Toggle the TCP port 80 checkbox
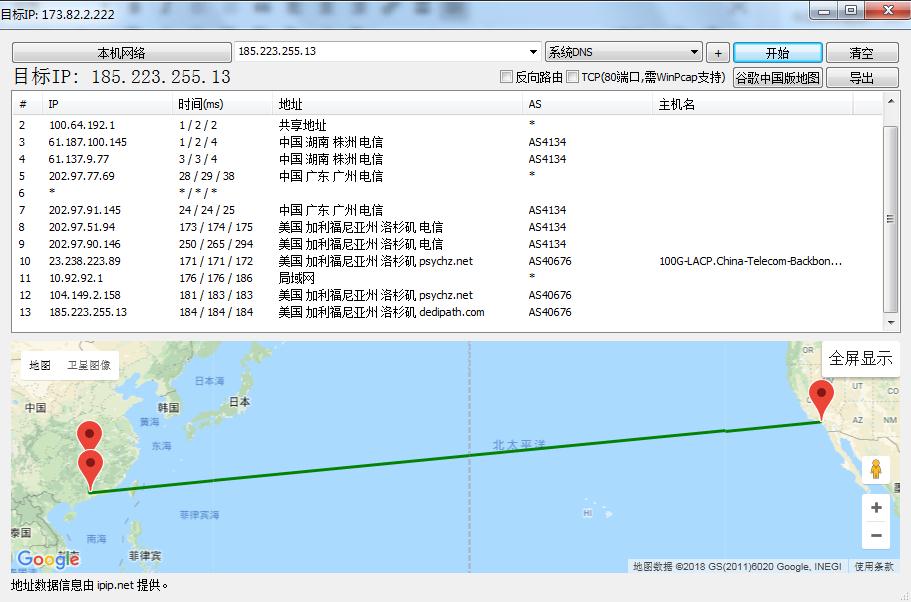Screen dimensions: 911x602 coord(573,77)
